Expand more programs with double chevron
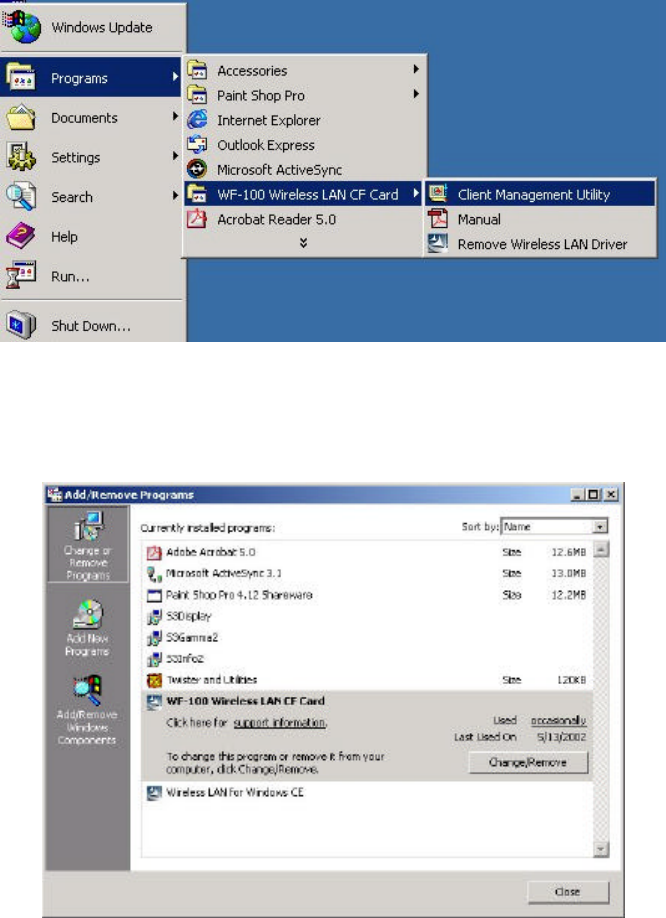Viewport: 666px width, 918px height. point(303,243)
